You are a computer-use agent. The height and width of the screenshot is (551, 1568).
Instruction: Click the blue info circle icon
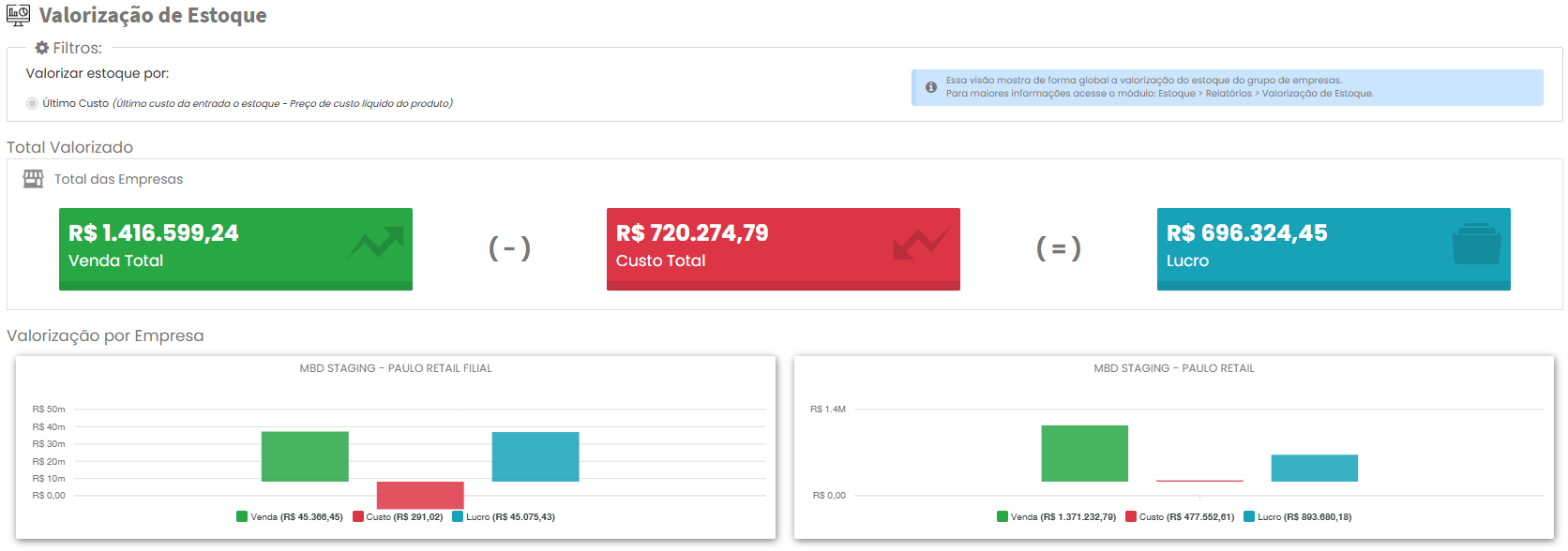(x=931, y=87)
